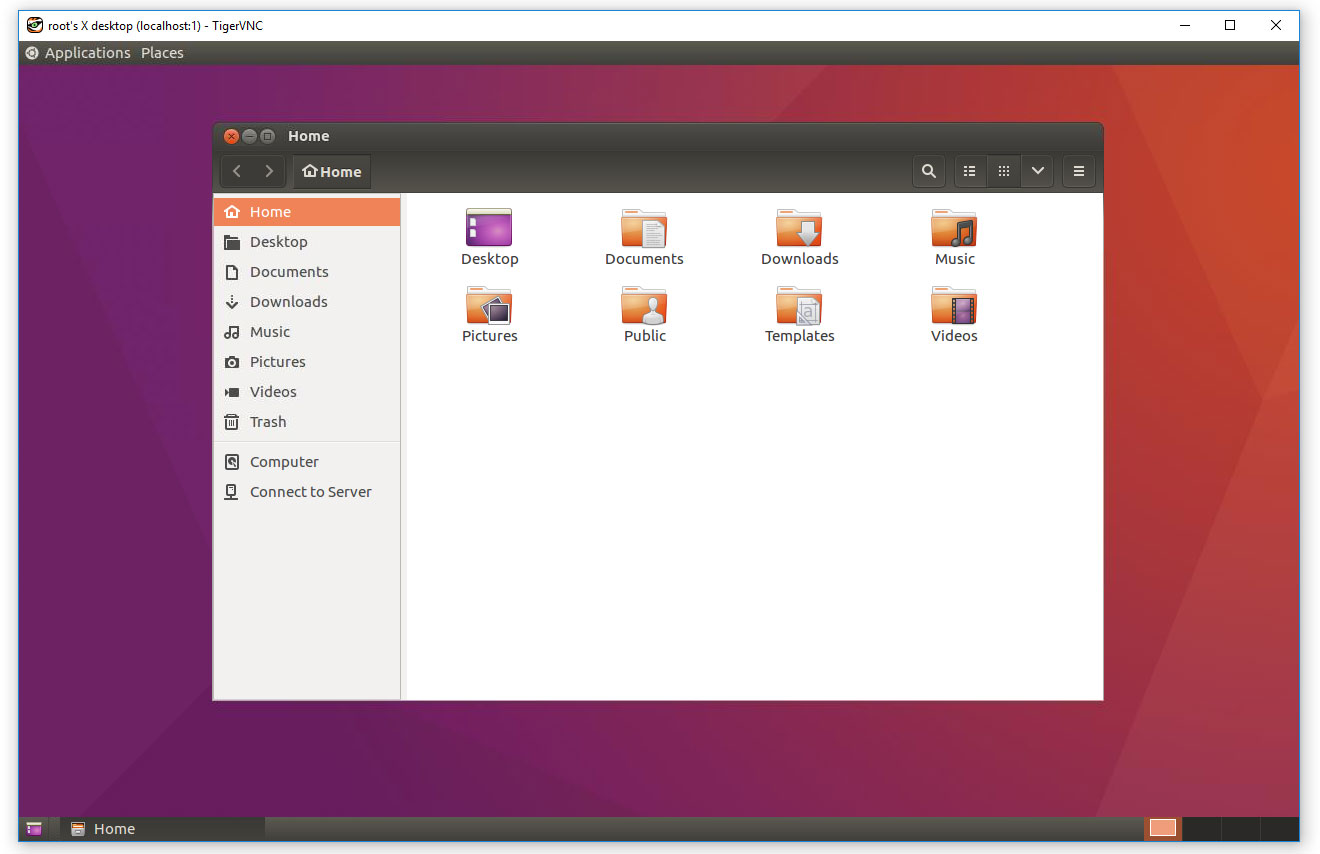Switch to the last workspace in the switcher
Viewport: 1320px width, 854px height.
pyautogui.click(x=1280, y=828)
